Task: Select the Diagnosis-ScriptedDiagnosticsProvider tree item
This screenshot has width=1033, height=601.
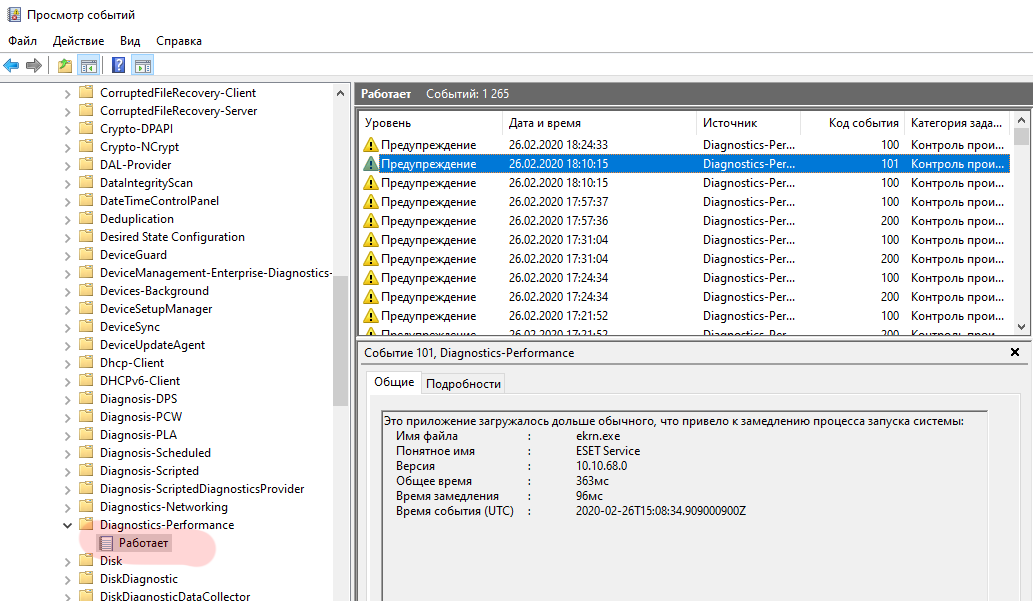Action: [x=202, y=488]
